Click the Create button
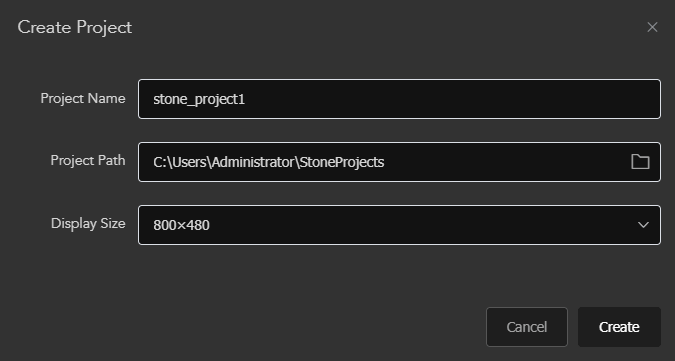 619,327
